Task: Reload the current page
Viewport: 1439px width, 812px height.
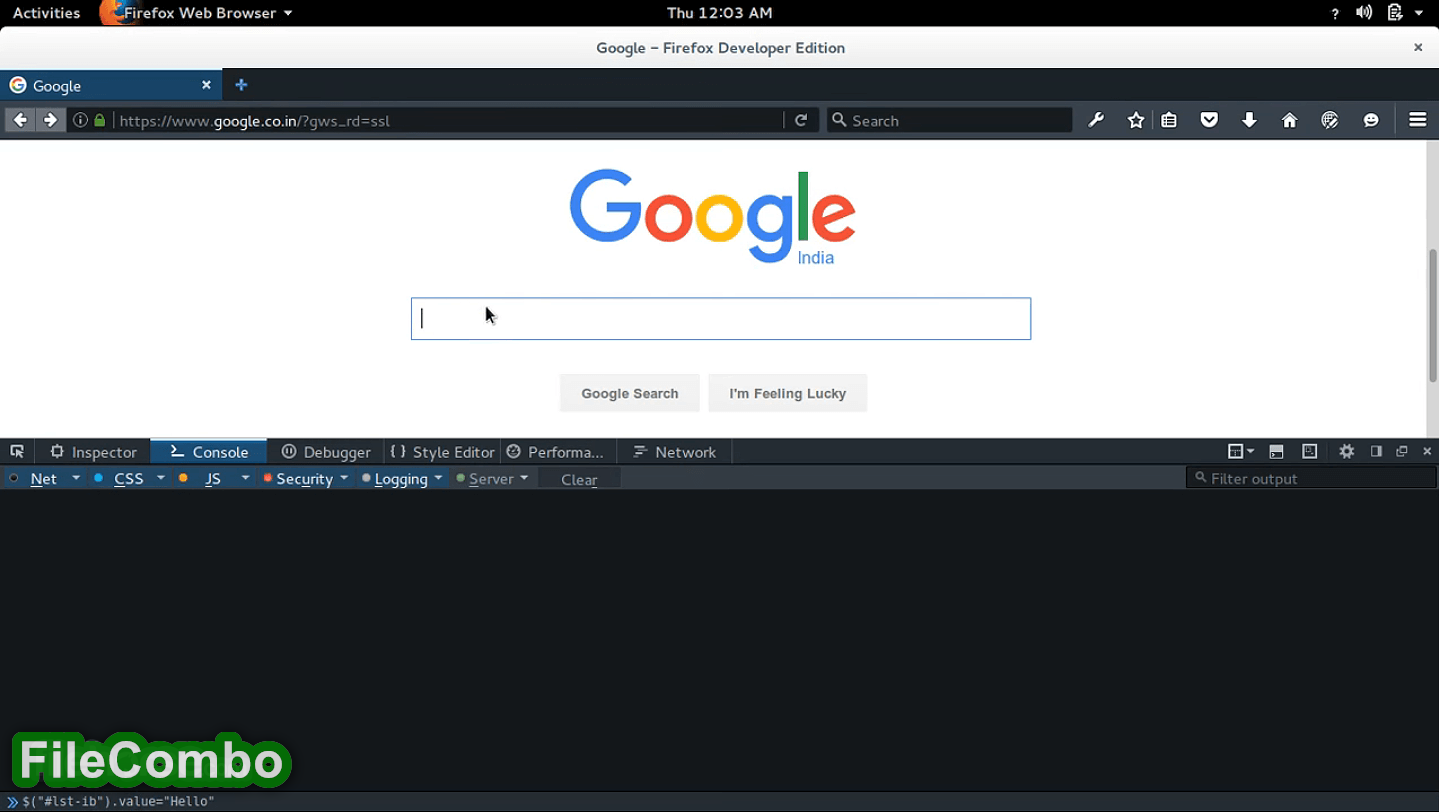Action: (x=801, y=120)
